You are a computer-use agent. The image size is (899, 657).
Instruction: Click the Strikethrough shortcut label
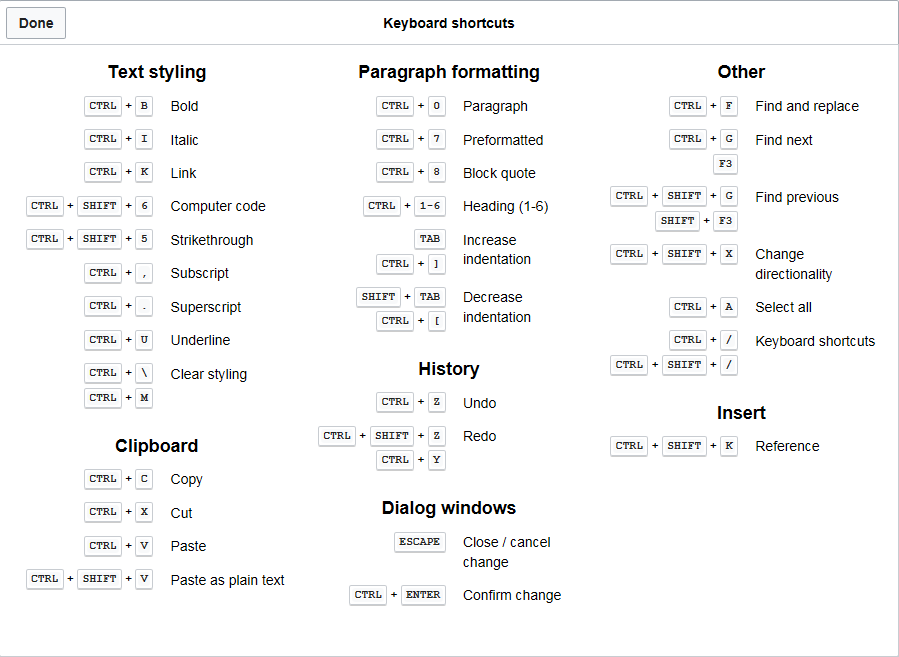coord(212,240)
